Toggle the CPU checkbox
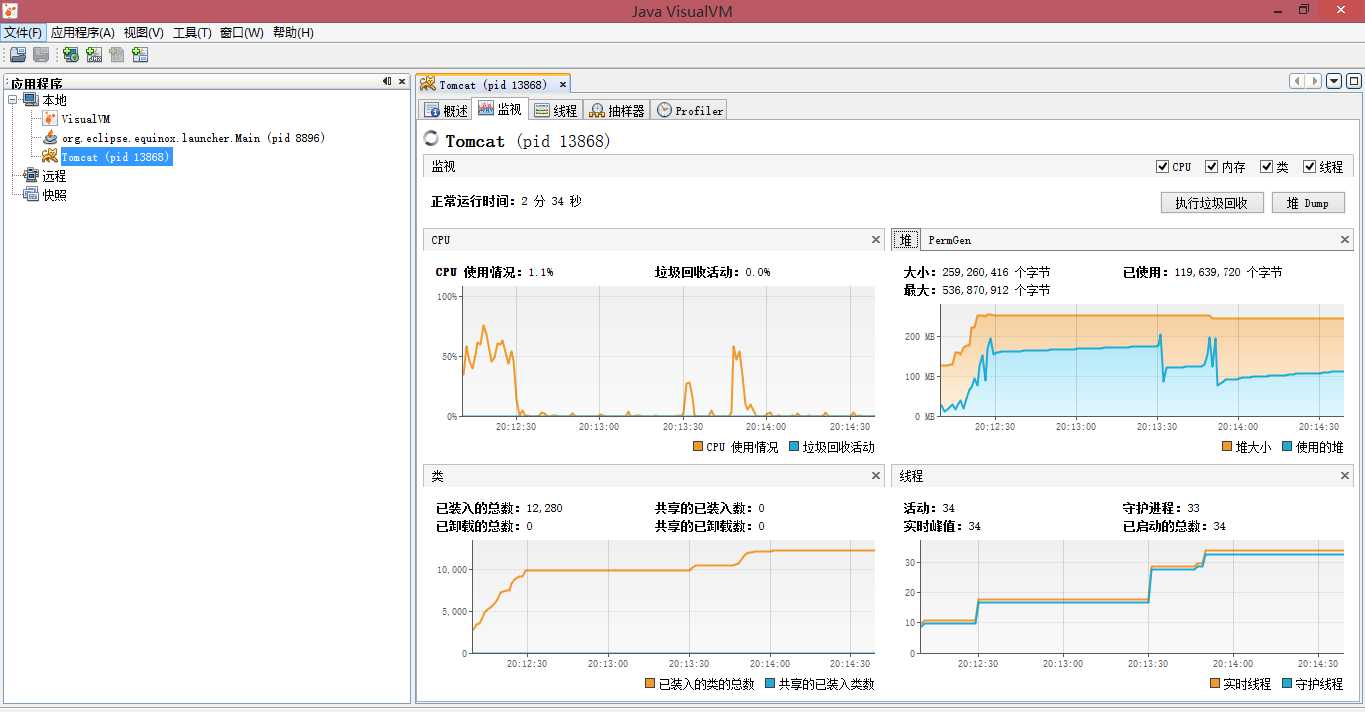The width and height of the screenshot is (1365, 712). pos(1162,167)
